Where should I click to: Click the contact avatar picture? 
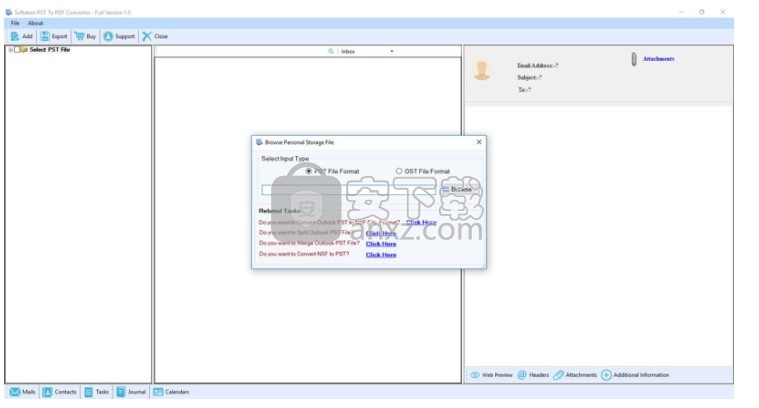click(482, 71)
